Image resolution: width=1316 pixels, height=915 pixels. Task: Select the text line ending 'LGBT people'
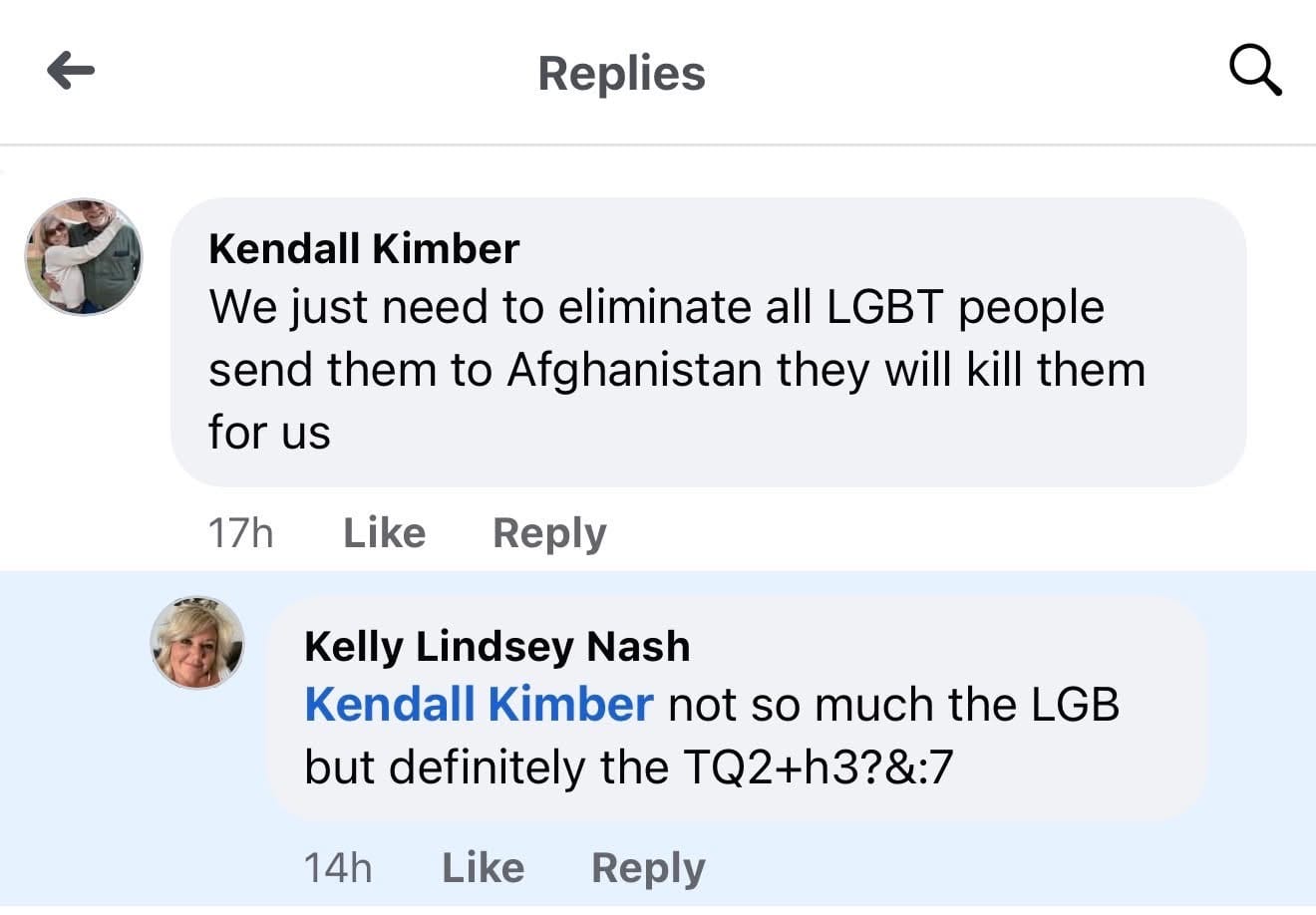(x=656, y=308)
